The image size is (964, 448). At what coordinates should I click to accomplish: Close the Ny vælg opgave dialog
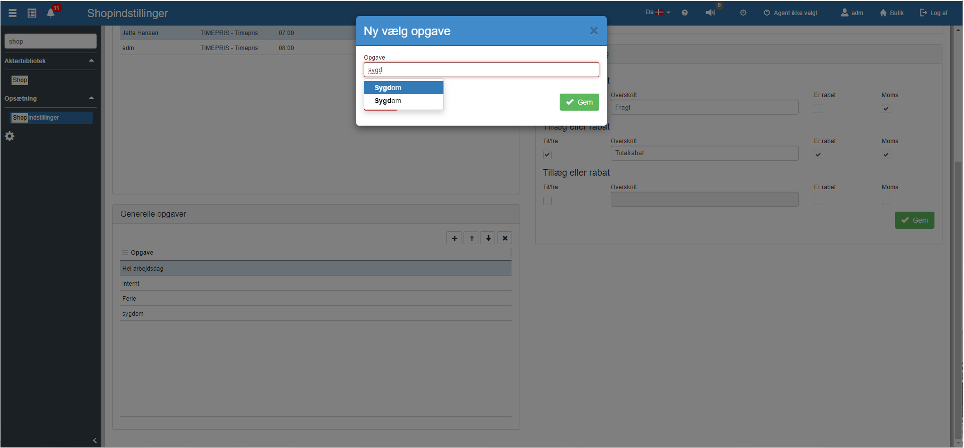point(594,31)
